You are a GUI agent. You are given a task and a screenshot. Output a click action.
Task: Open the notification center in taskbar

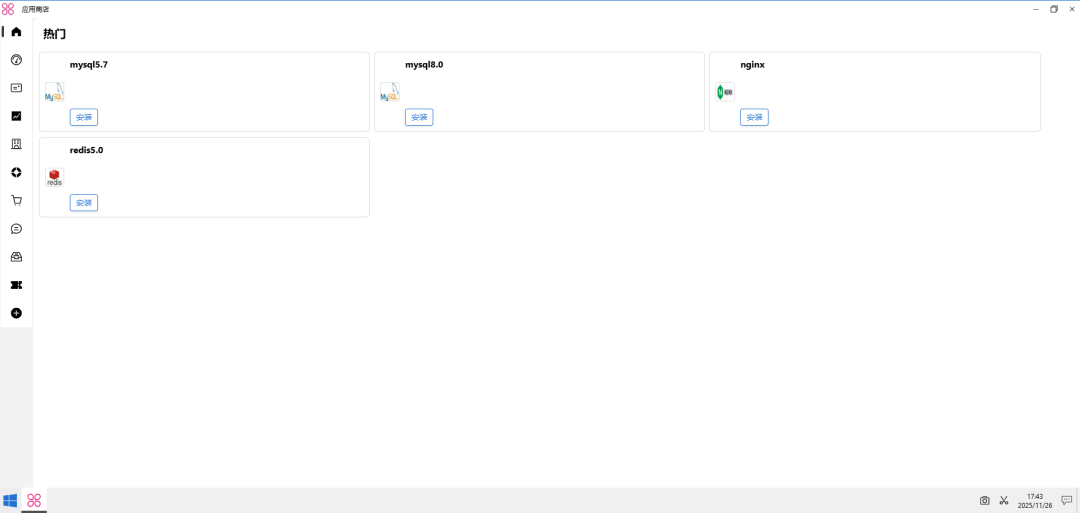point(1066,500)
